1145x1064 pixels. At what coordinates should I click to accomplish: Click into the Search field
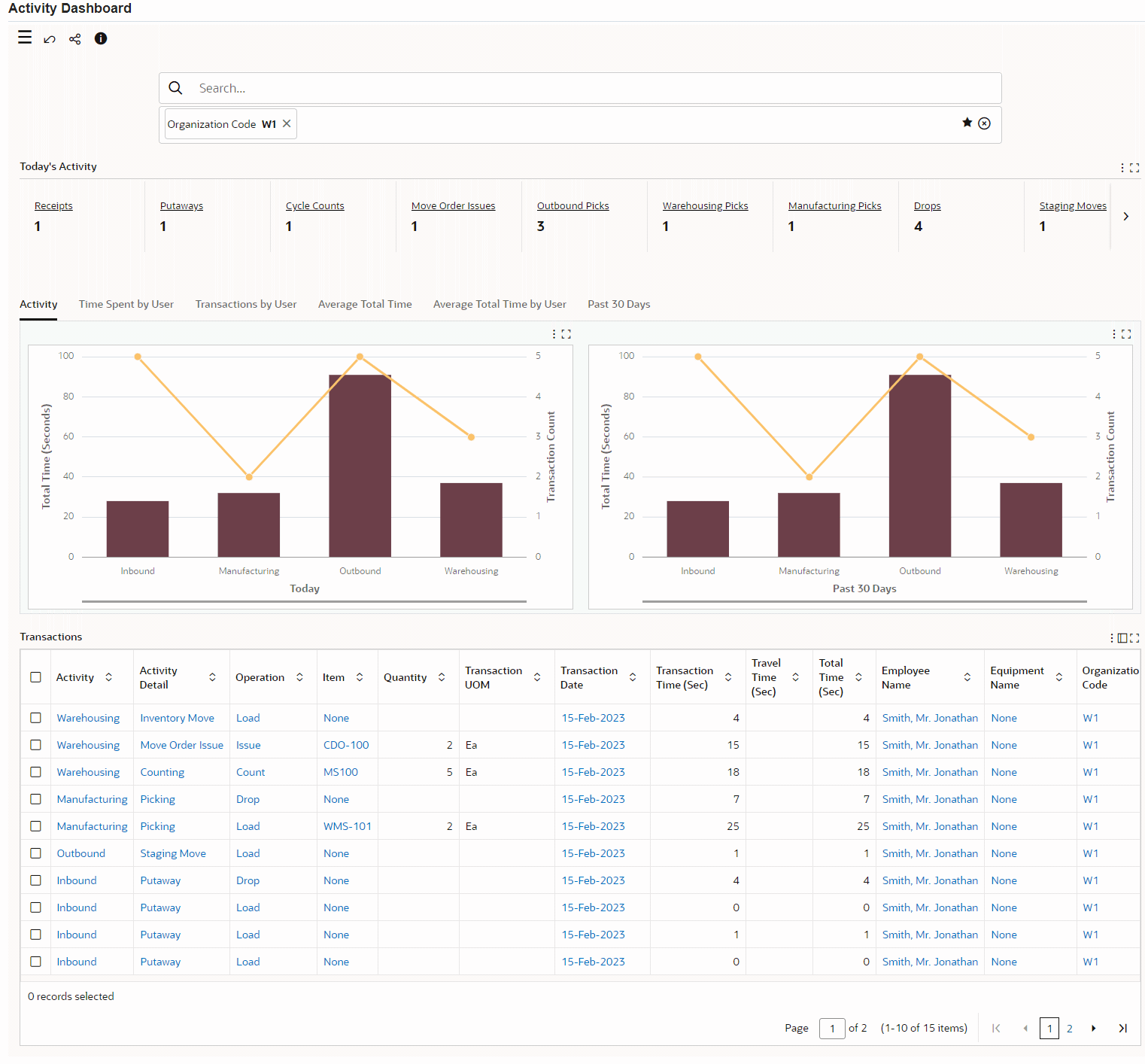click(x=580, y=88)
